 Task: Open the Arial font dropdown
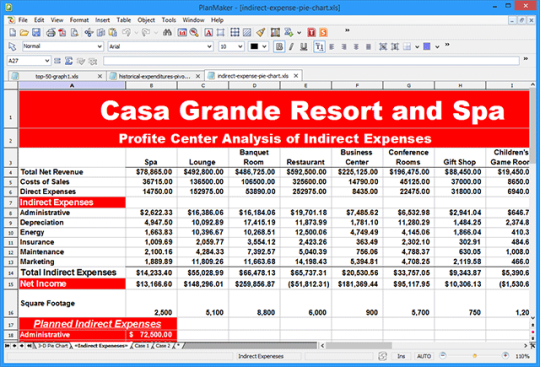209,46
